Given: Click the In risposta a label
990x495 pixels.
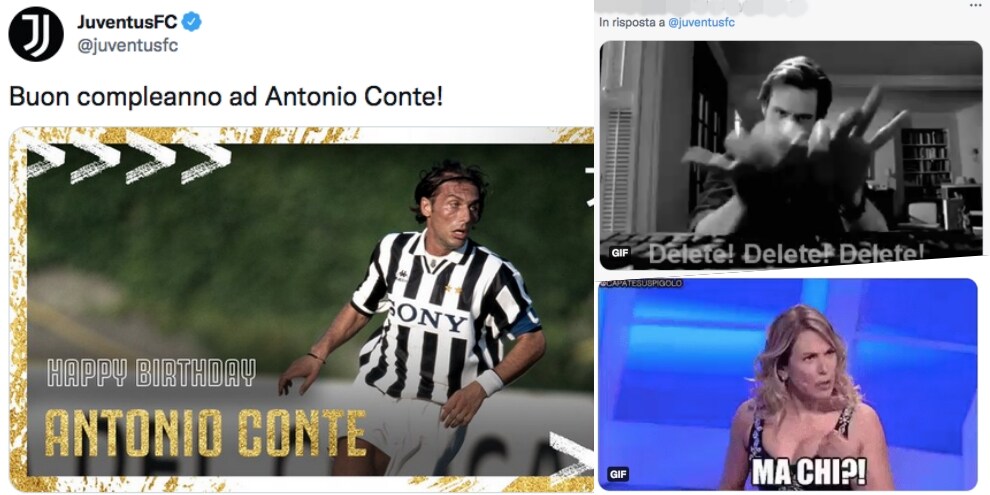Looking at the screenshot, I should coord(632,23).
